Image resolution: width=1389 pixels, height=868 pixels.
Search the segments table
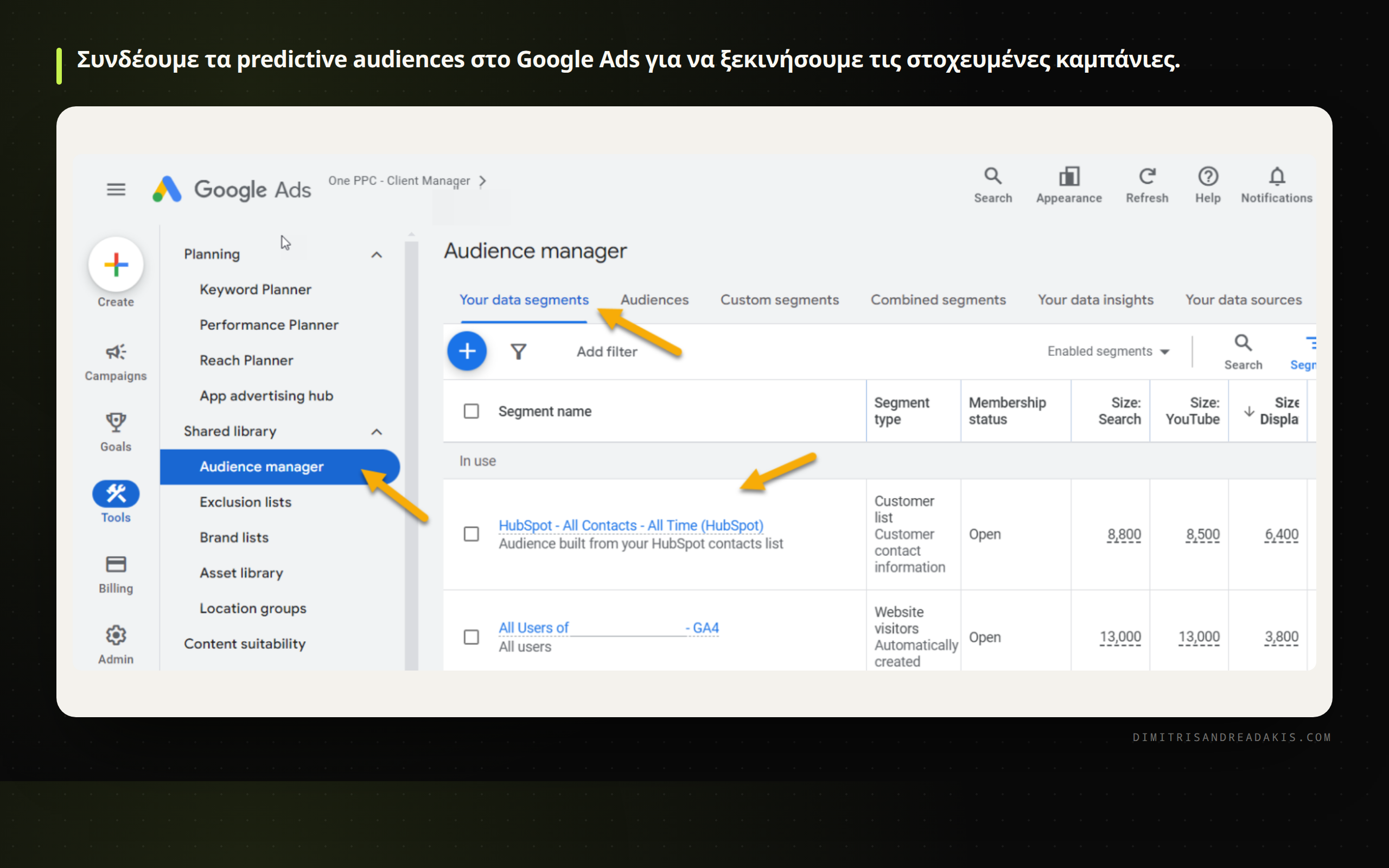click(x=1243, y=353)
